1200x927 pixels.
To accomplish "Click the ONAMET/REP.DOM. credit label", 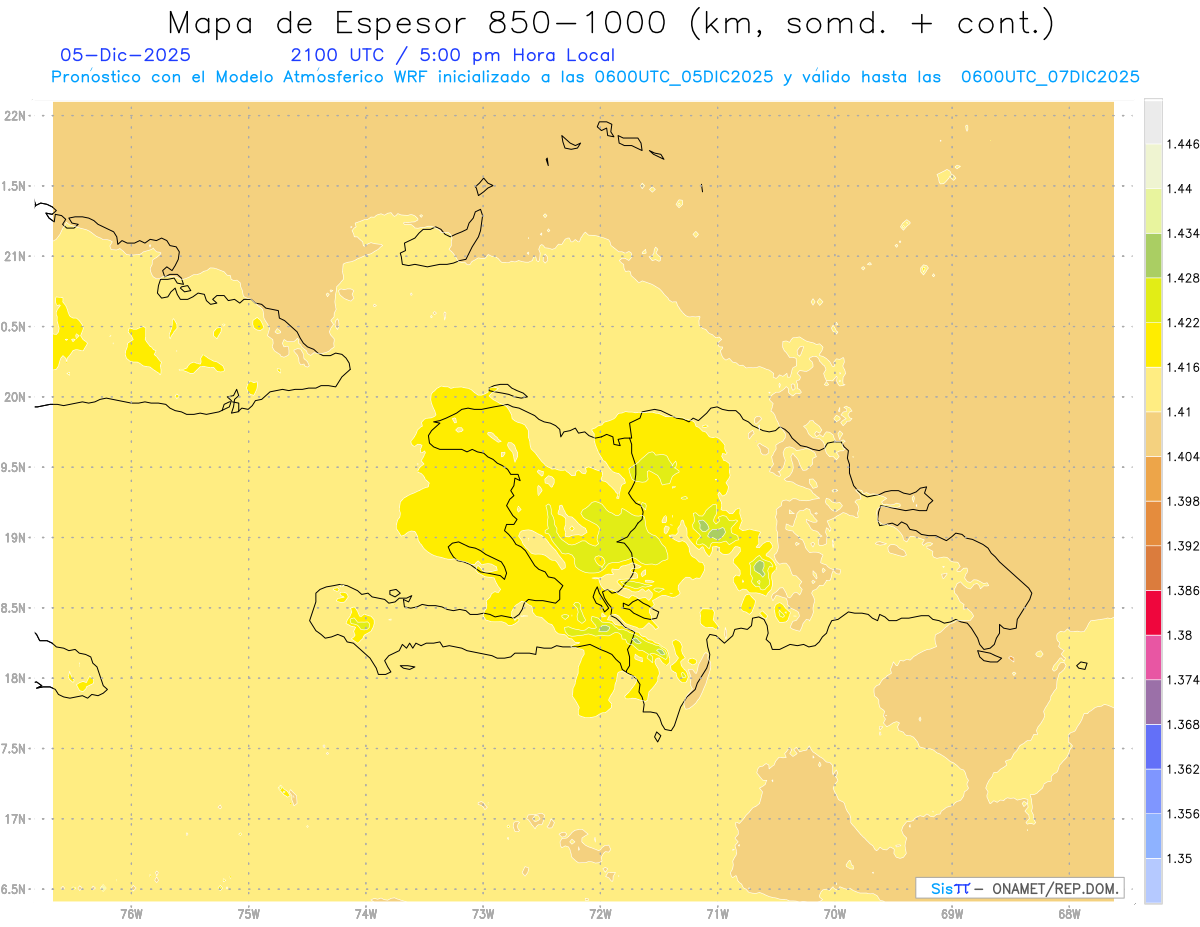I will coord(1055,888).
